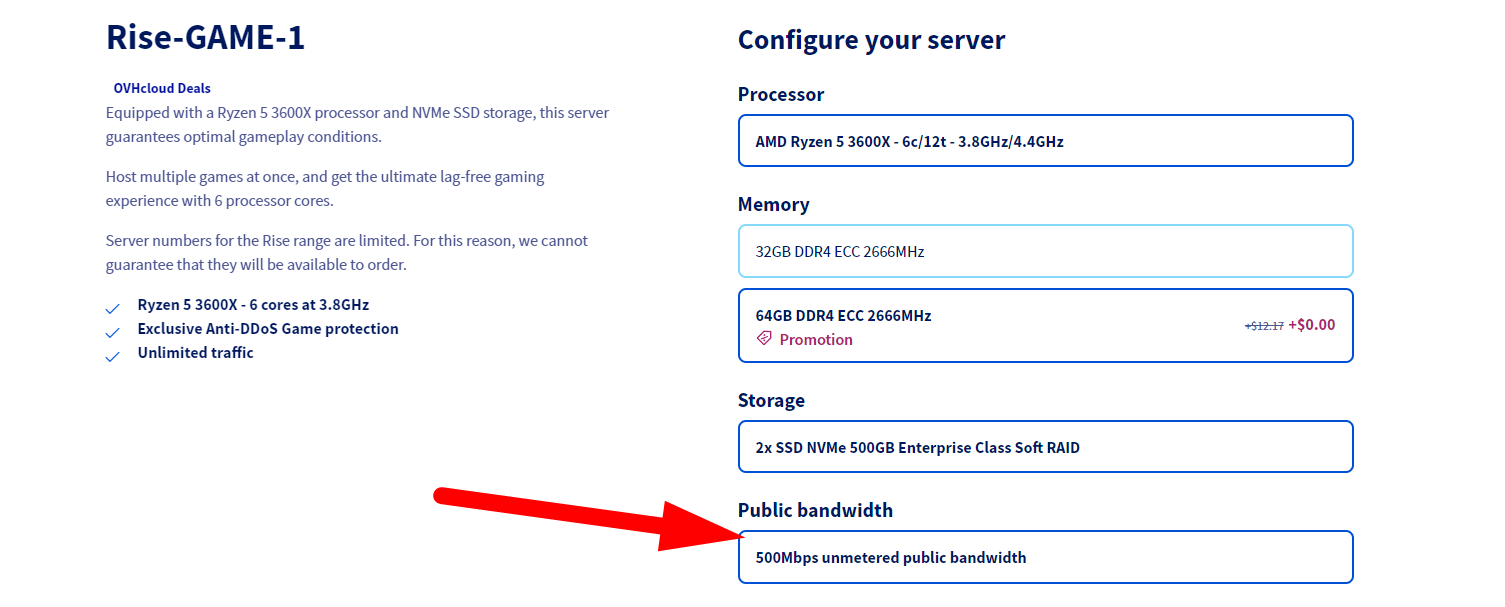Click the "Unlimited traffic" feature text

[195, 353]
